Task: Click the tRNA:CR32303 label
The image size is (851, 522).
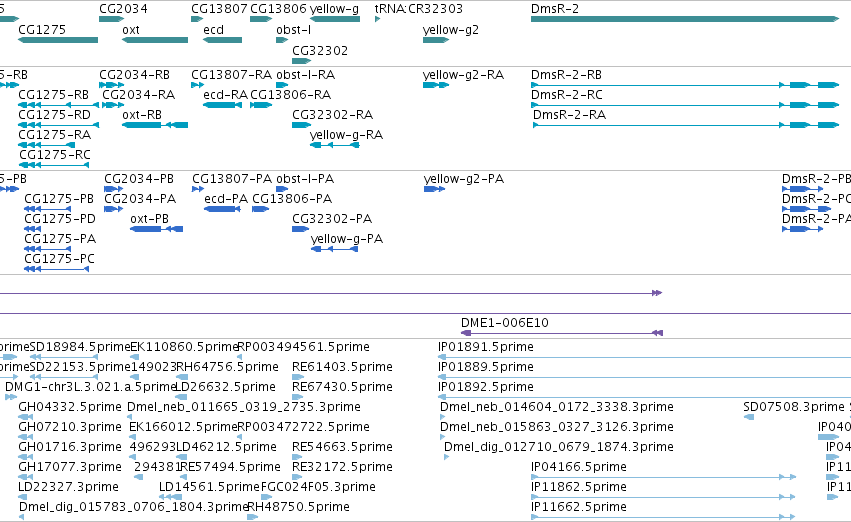Action: pyautogui.click(x=418, y=9)
